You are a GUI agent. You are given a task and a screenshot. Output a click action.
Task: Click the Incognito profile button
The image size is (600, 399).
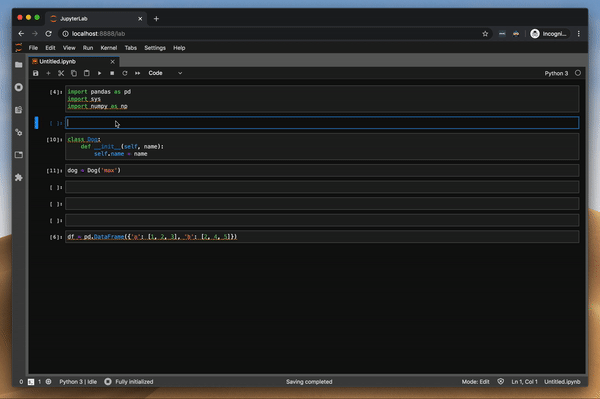click(x=549, y=34)
